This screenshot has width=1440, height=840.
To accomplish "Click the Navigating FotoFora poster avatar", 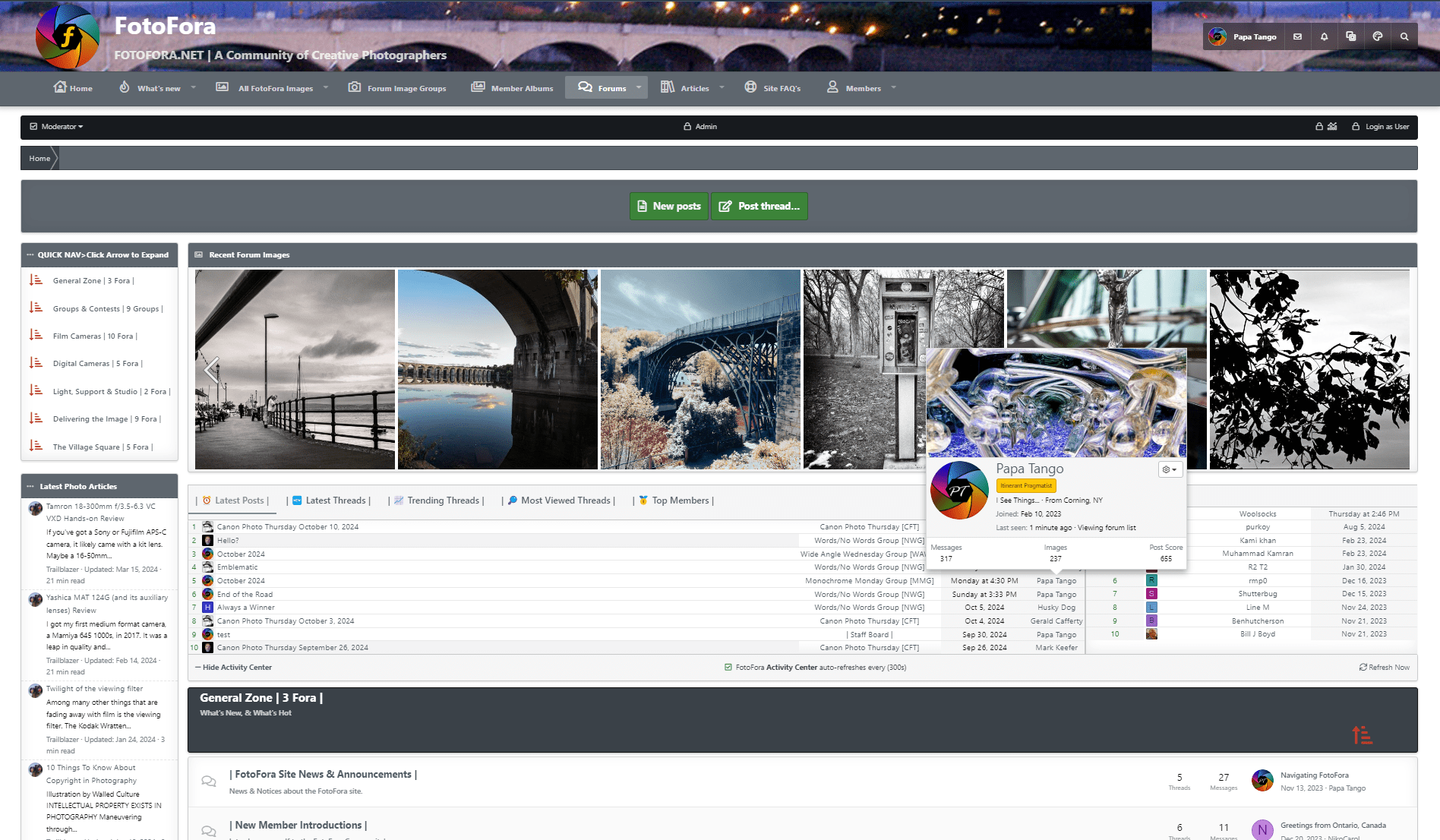I will click(x=1262, y=781).
